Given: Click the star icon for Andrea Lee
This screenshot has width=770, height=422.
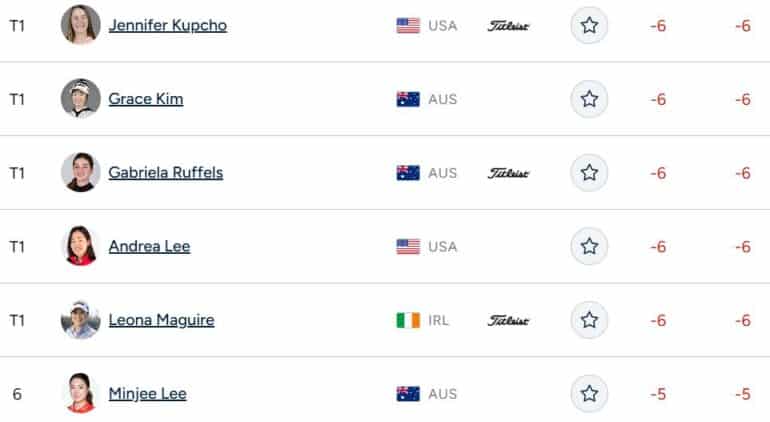Looking at the screenshot, I should [x=589, y=246].
